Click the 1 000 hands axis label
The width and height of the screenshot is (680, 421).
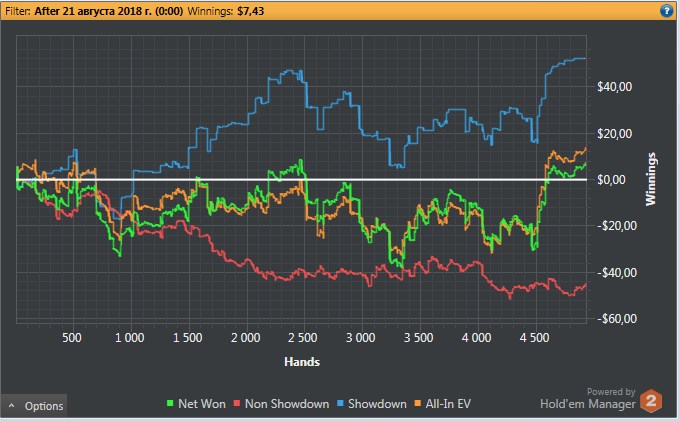[130, 338]
